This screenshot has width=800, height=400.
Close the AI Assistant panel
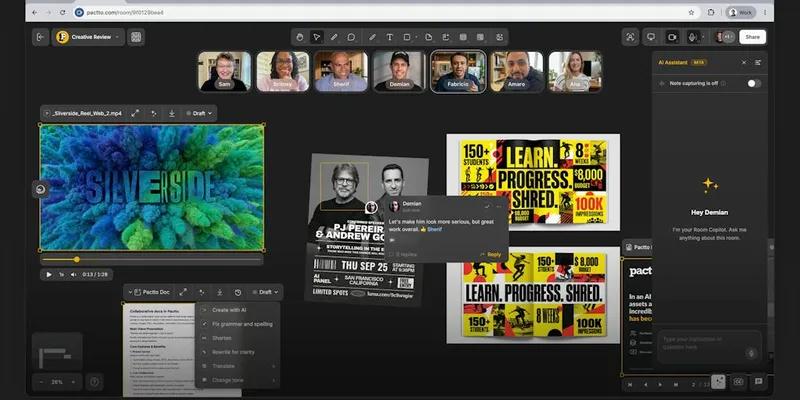[x=743, y=62]
